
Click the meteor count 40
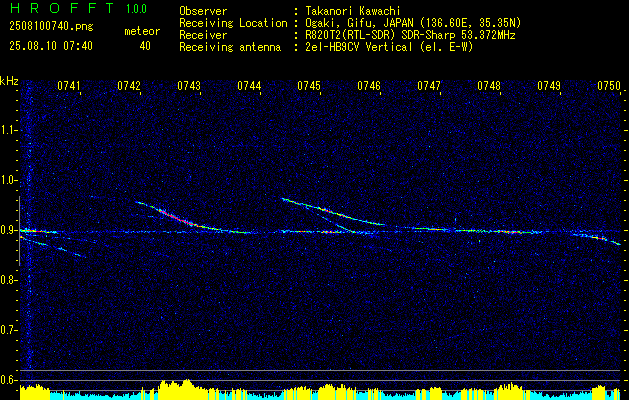[145, 46]
